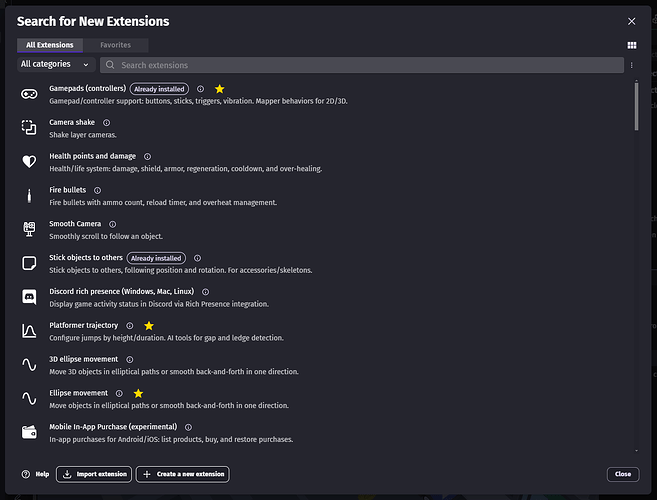Click the Platformer trajectory curve icon
This screenshot has height=500, width=657.
(29, 330)
